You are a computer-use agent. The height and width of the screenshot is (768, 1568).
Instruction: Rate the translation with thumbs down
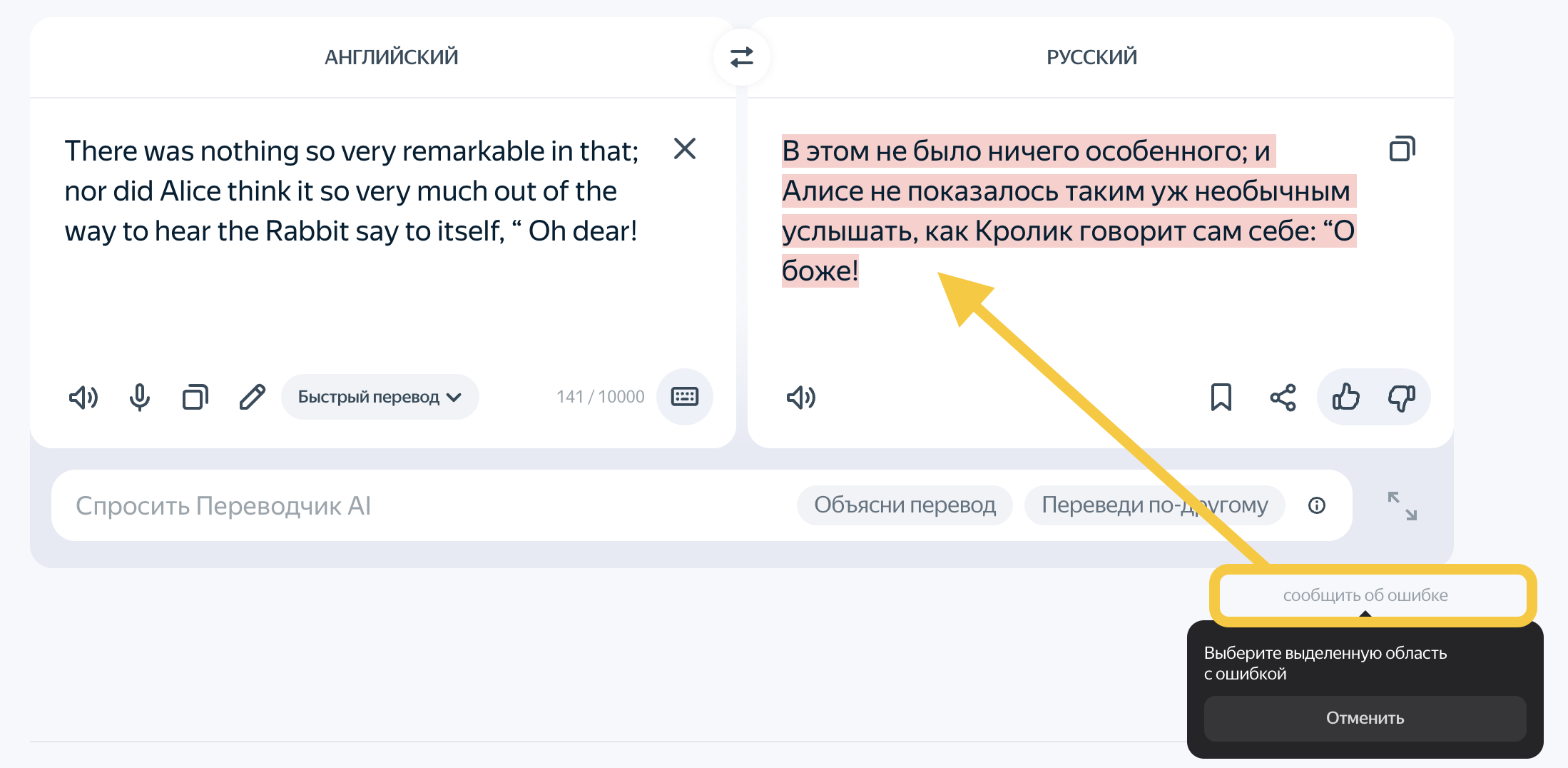point(1400,398)
